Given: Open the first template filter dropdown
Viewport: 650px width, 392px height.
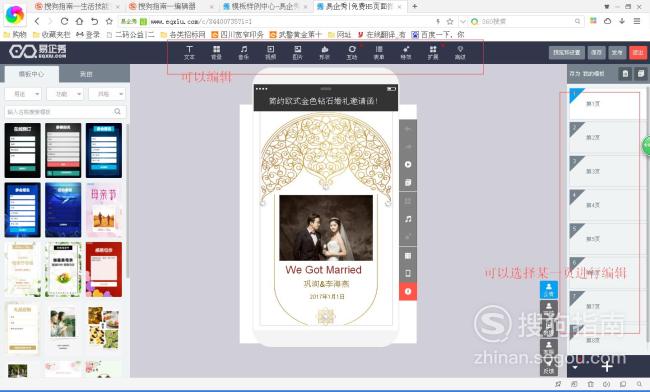Looking at the screenshot, I should point(23,94).
